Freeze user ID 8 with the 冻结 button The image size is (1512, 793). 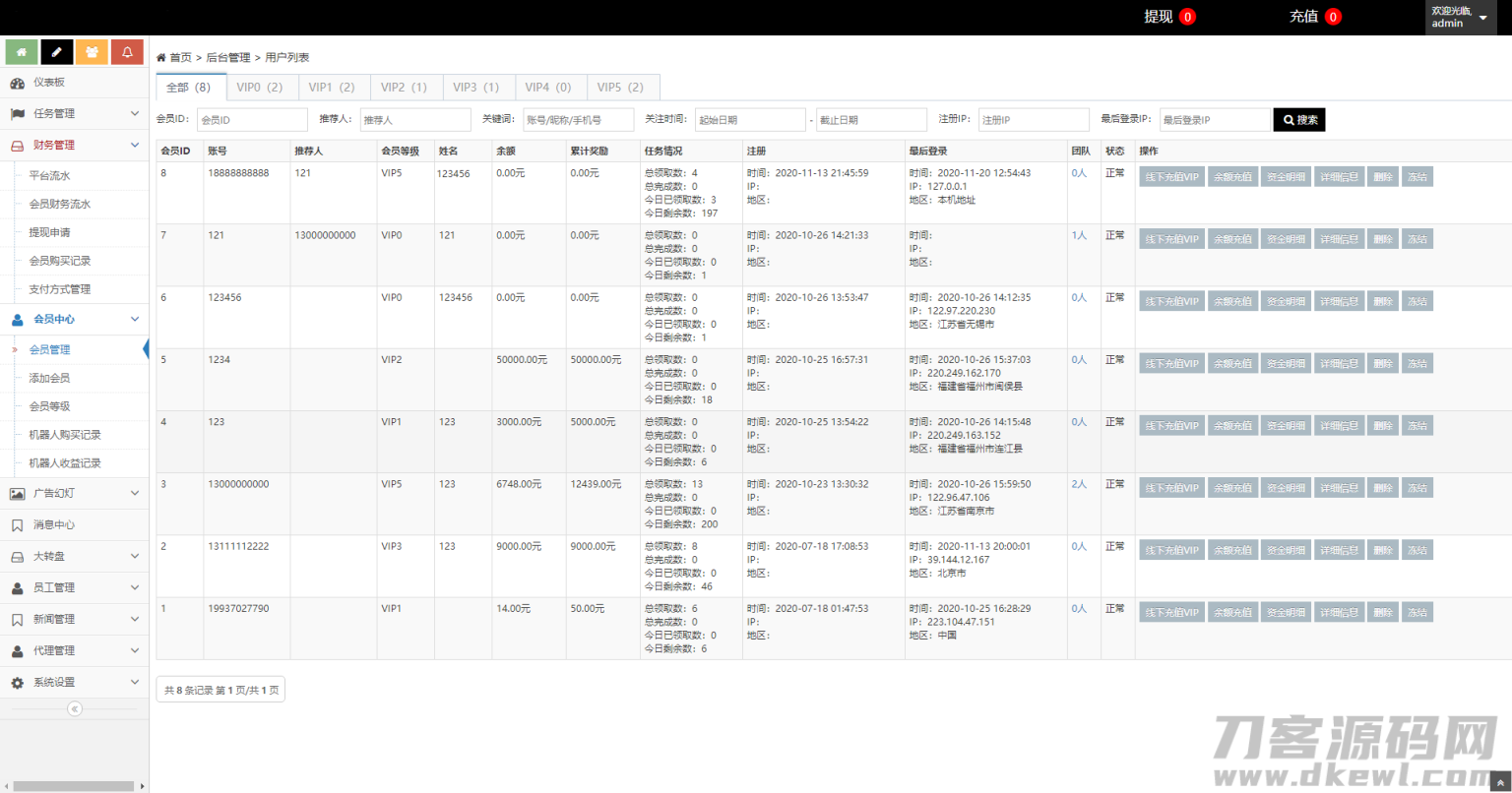pyautogui.click(x=1417, y=176)
